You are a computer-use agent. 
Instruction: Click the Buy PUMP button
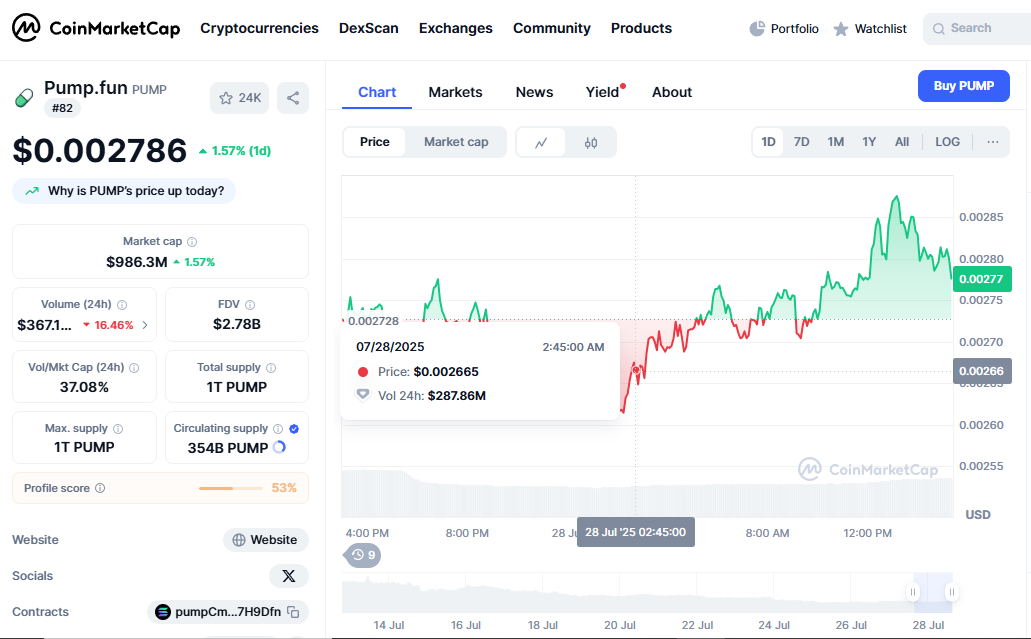[x=963, y=85]
